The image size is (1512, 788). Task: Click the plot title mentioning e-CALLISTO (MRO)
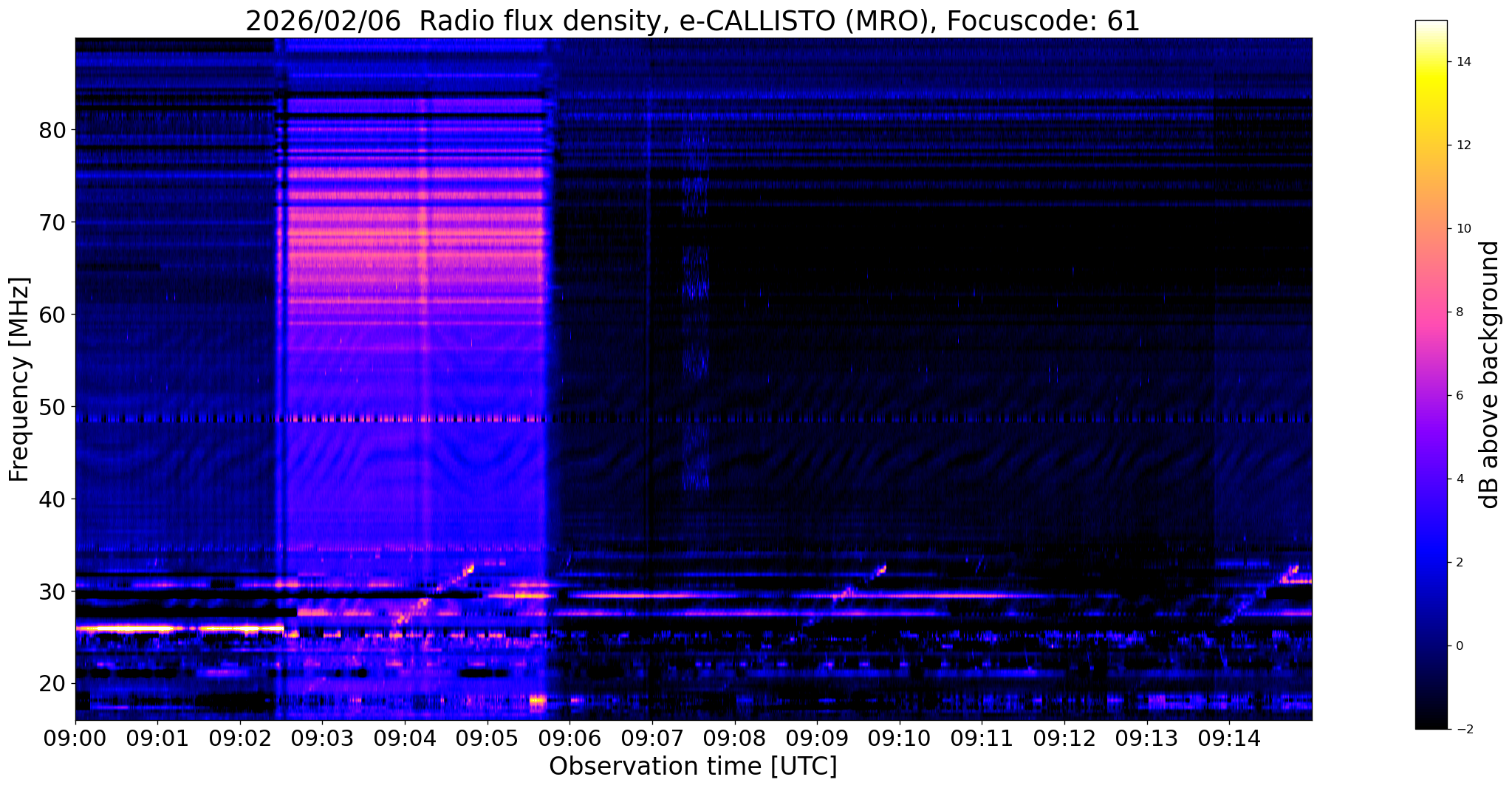693,21
